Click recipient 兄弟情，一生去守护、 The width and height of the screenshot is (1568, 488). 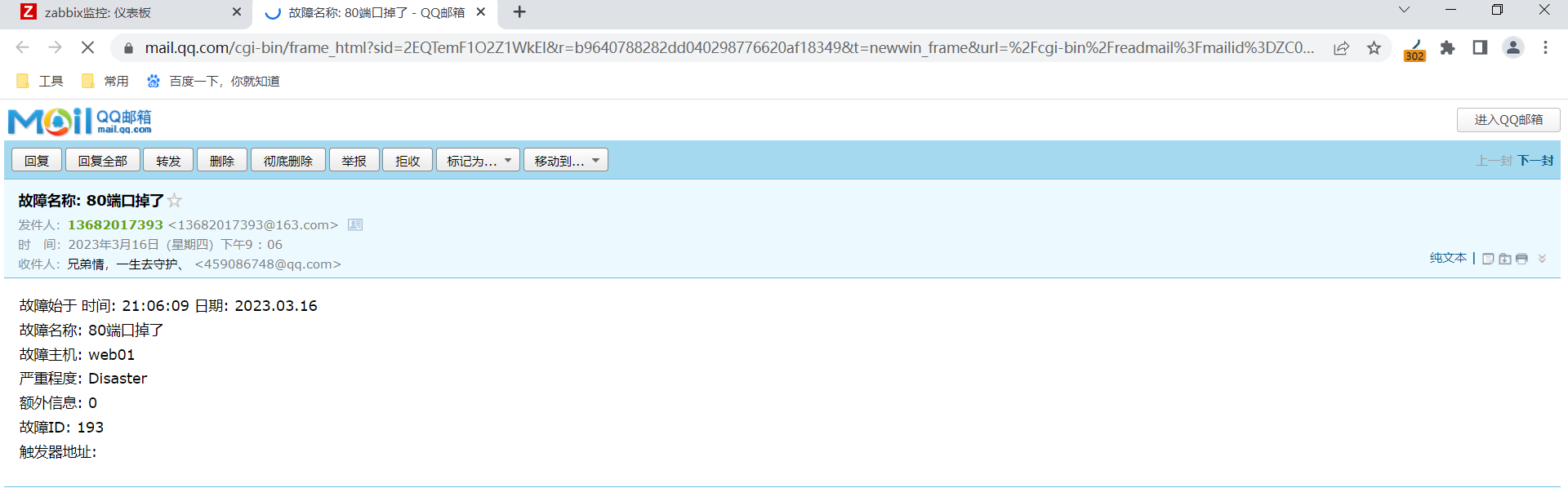click(124, 264)
